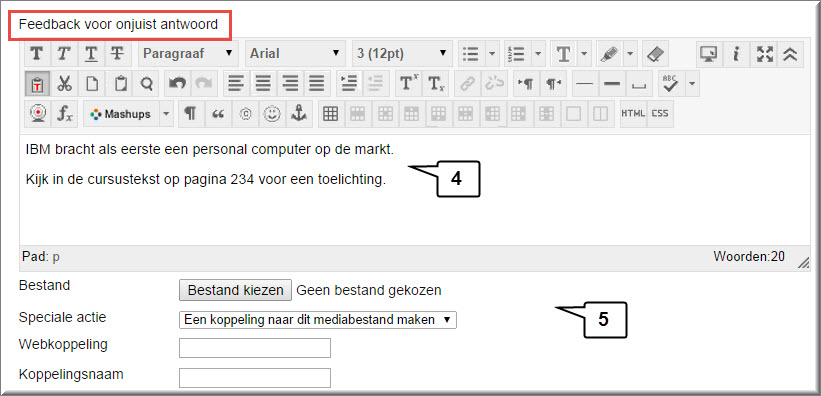Justify text fully
Image resolution: width=821 pixels, height=396 pixels.
coord(317,84)
